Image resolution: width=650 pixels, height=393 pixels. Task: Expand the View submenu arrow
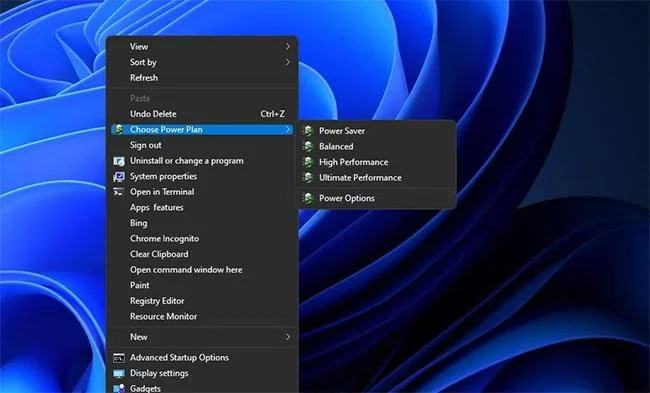[288, 46]
